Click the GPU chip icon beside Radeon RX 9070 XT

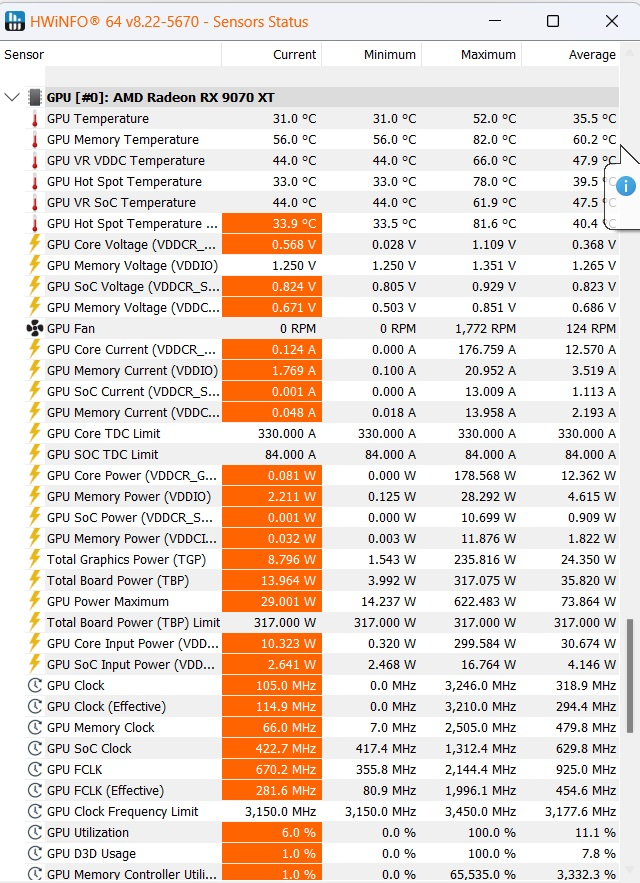point(34,97)
